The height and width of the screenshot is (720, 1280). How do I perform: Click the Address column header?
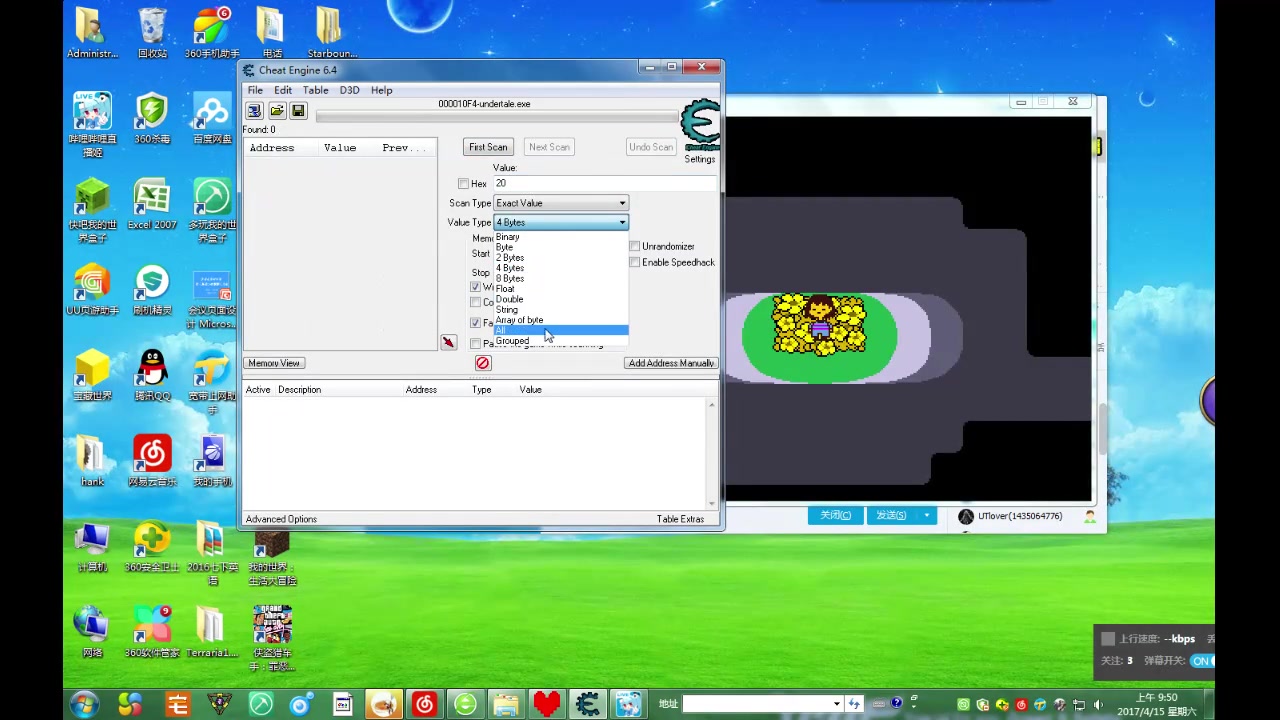coord(272,148)
